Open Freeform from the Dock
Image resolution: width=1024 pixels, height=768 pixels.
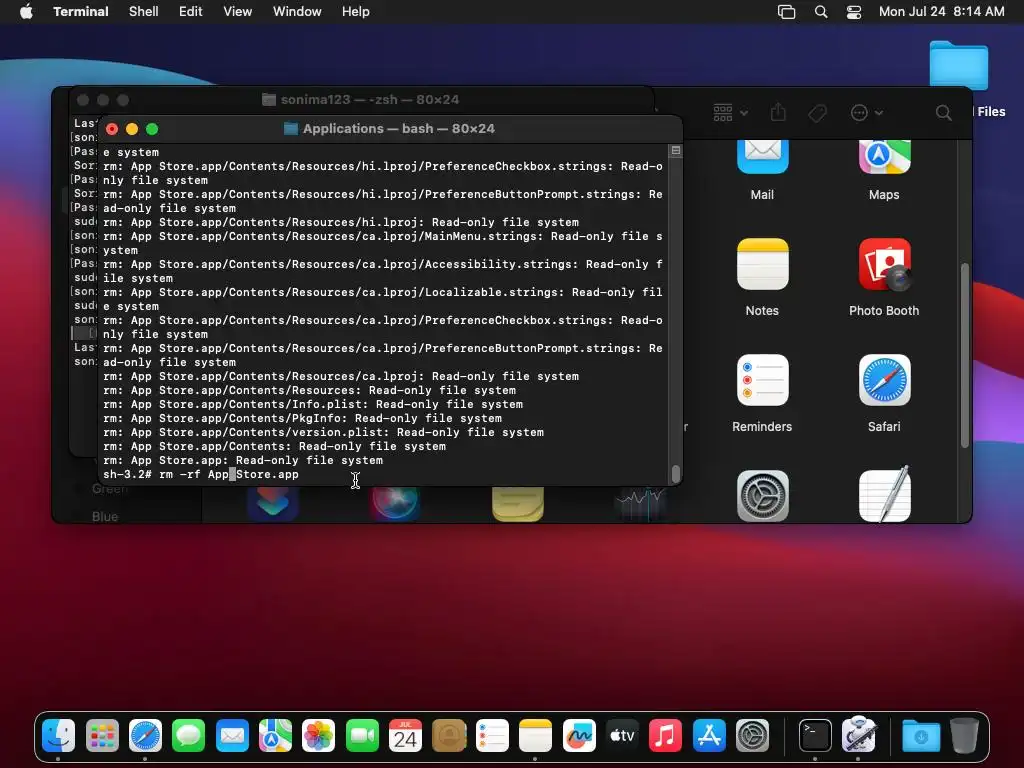579,735
